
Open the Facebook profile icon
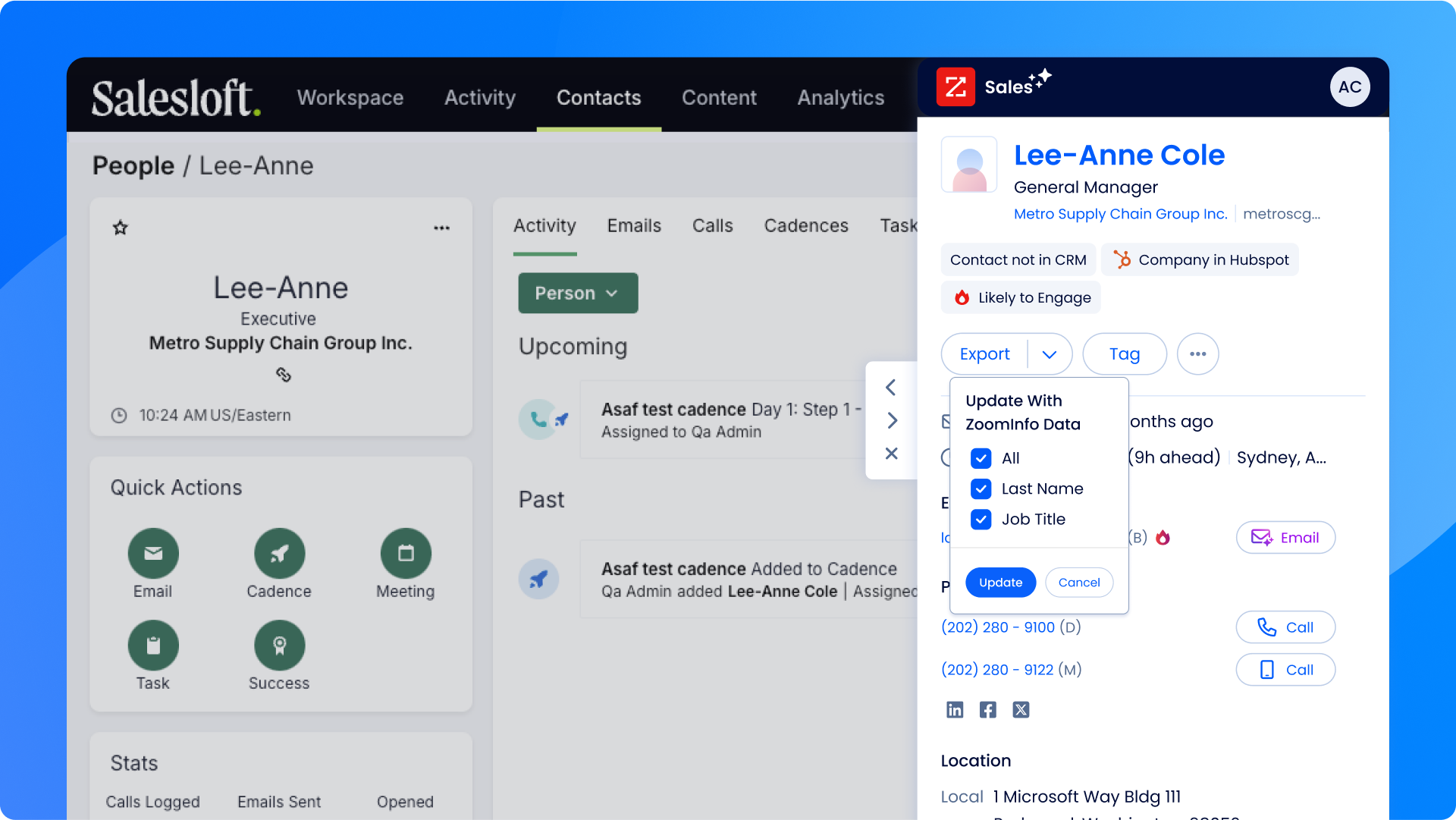987,710
